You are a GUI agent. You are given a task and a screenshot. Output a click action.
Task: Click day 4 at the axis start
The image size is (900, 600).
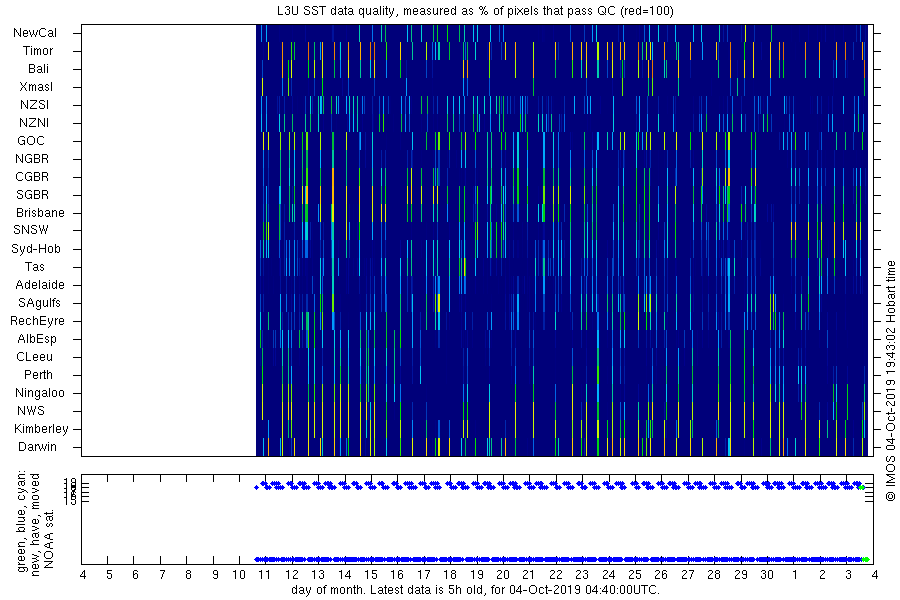[x=83, y=575]
